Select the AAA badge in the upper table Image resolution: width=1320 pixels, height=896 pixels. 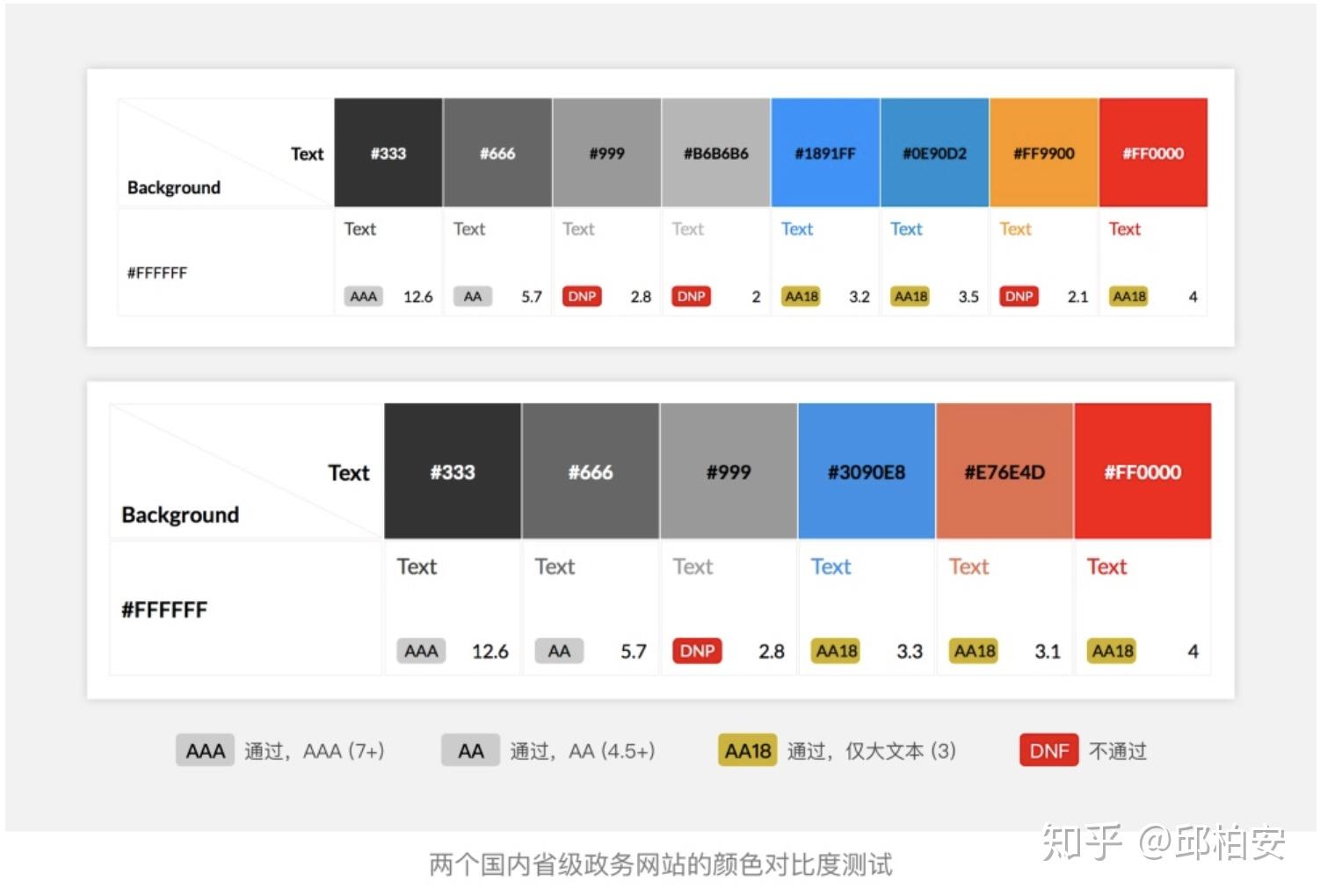click(364, 297)
